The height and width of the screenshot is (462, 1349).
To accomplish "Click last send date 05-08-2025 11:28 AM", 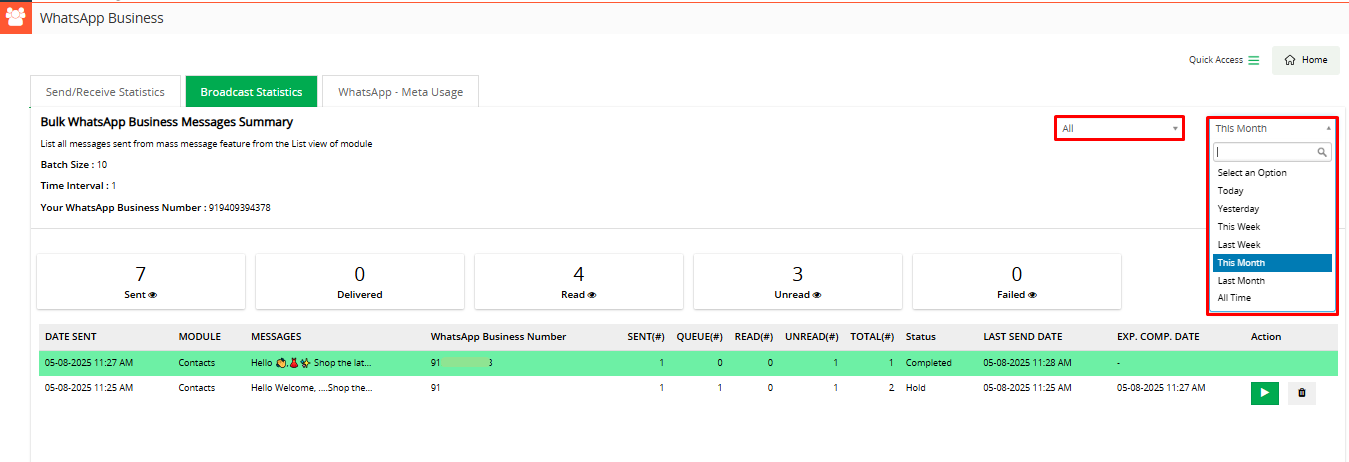I will [1027, 363].
